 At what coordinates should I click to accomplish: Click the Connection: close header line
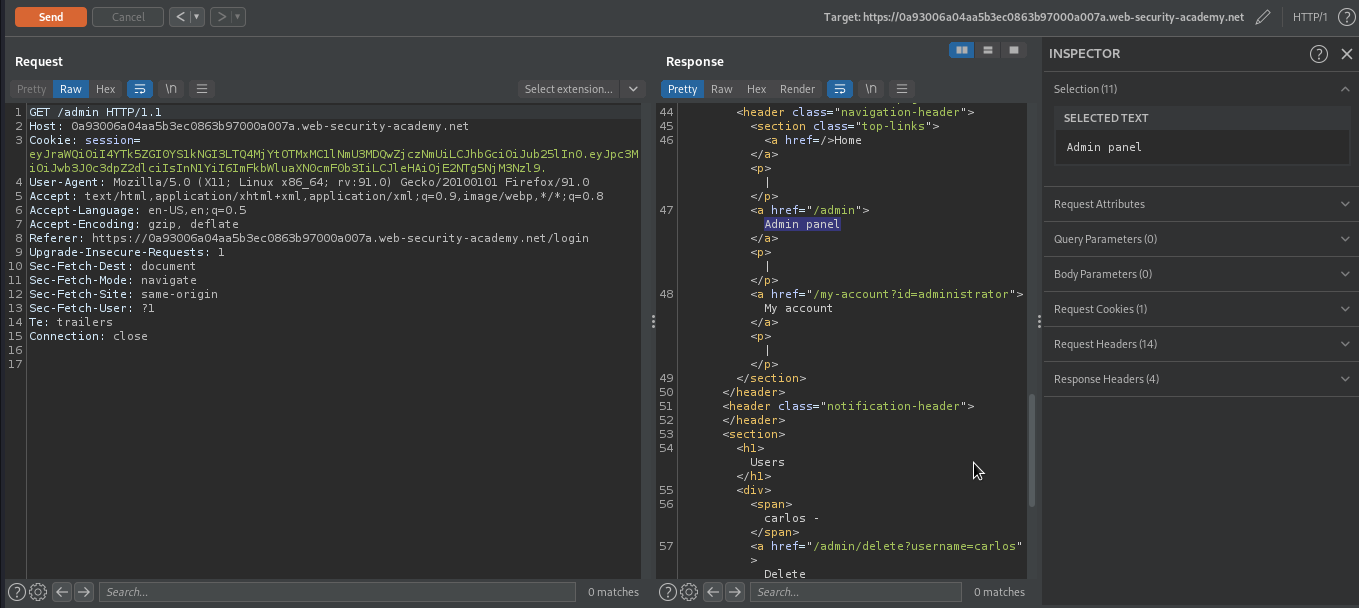pyautogui.click(x=88, y=336)
